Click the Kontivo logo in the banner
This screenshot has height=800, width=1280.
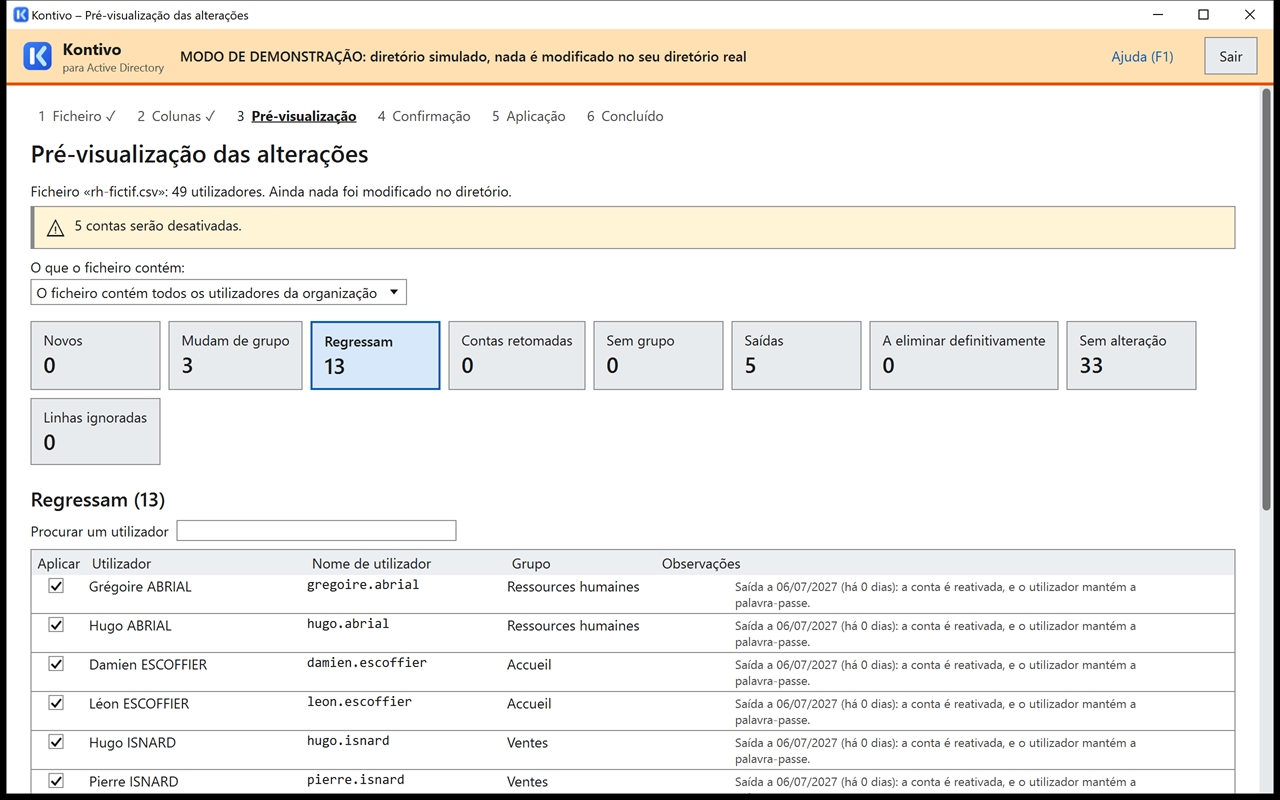(37, 57)
